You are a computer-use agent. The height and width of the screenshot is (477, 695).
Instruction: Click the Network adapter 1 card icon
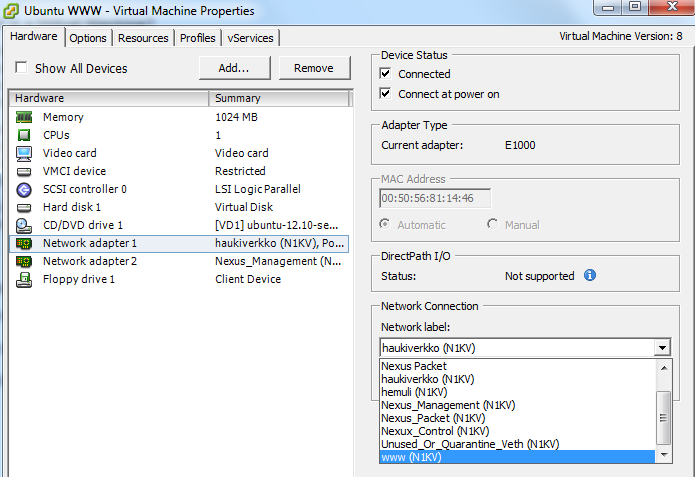coord(24,243)
